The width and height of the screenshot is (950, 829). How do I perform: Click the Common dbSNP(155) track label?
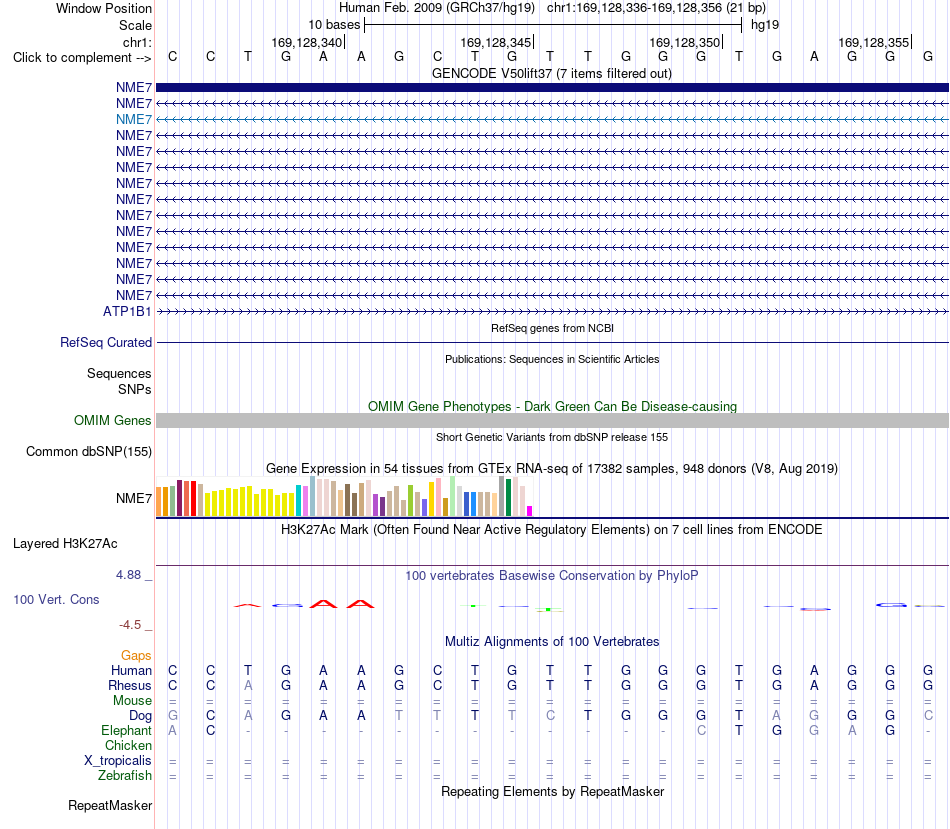tap(89, 451)
